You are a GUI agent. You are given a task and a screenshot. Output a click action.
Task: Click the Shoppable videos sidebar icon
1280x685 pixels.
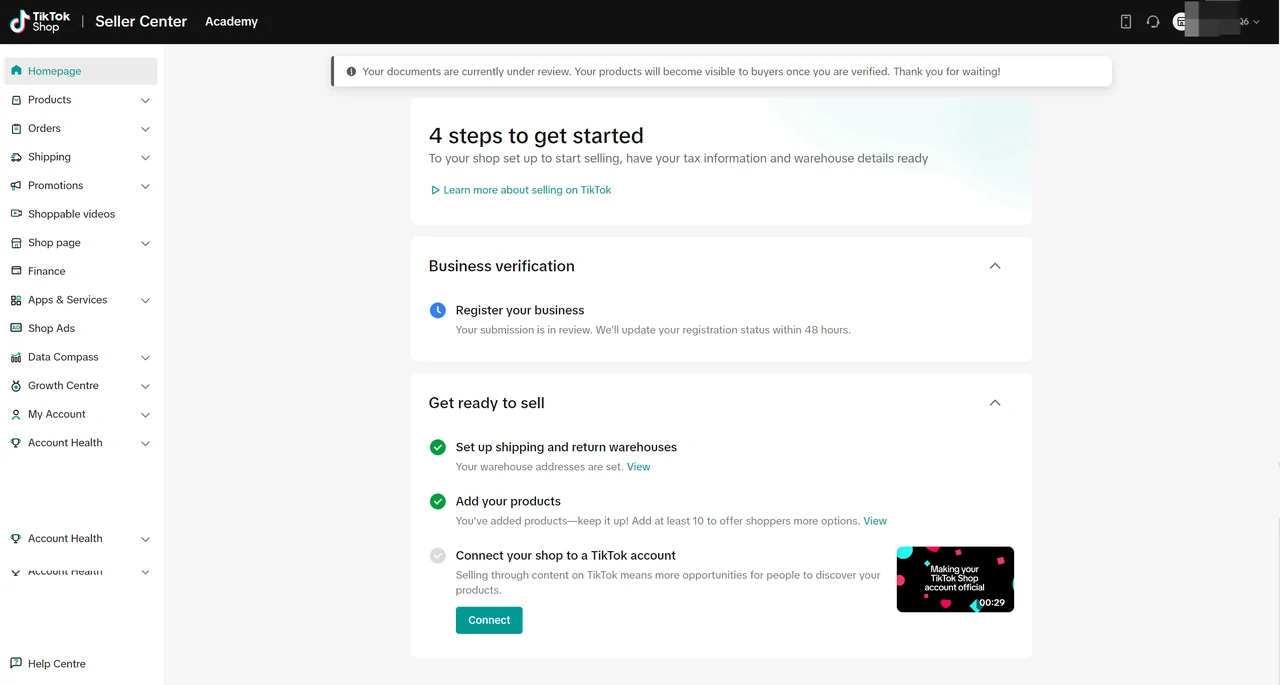coord(16,214)
